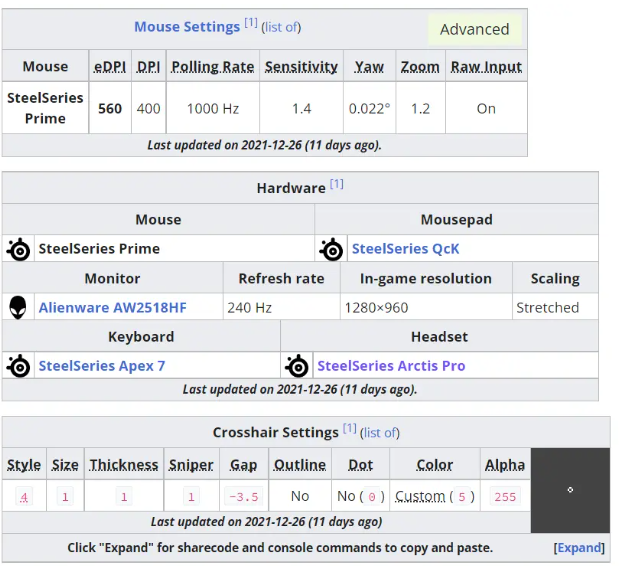This screenshot has width=619, height=566.
Task: Open the SteelSeries QcK mousepad link
Action: pos(405,249)
